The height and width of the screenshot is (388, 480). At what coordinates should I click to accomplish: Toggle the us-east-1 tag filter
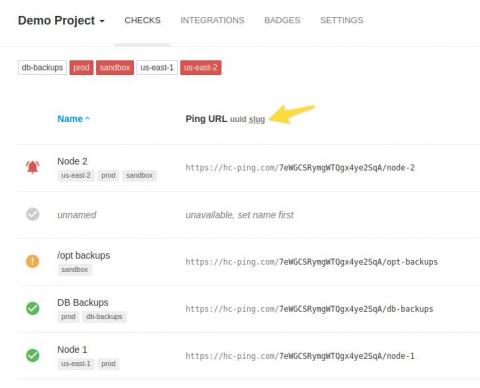(x=157, y=68)
